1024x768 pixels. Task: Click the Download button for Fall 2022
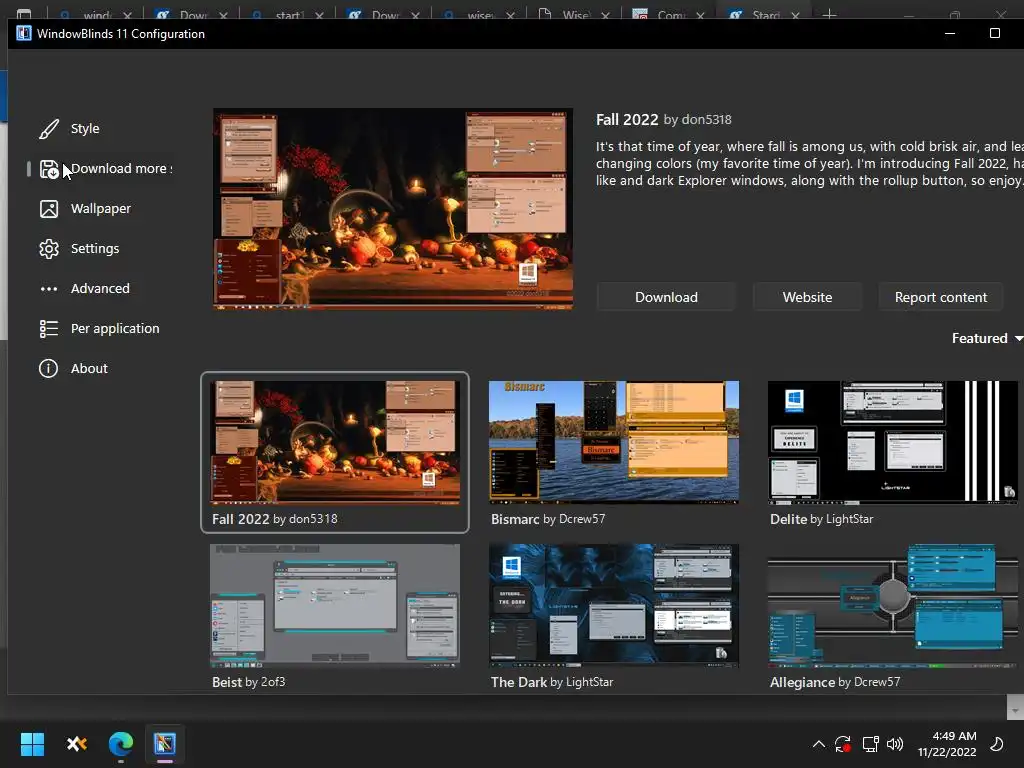coord(666,297)
